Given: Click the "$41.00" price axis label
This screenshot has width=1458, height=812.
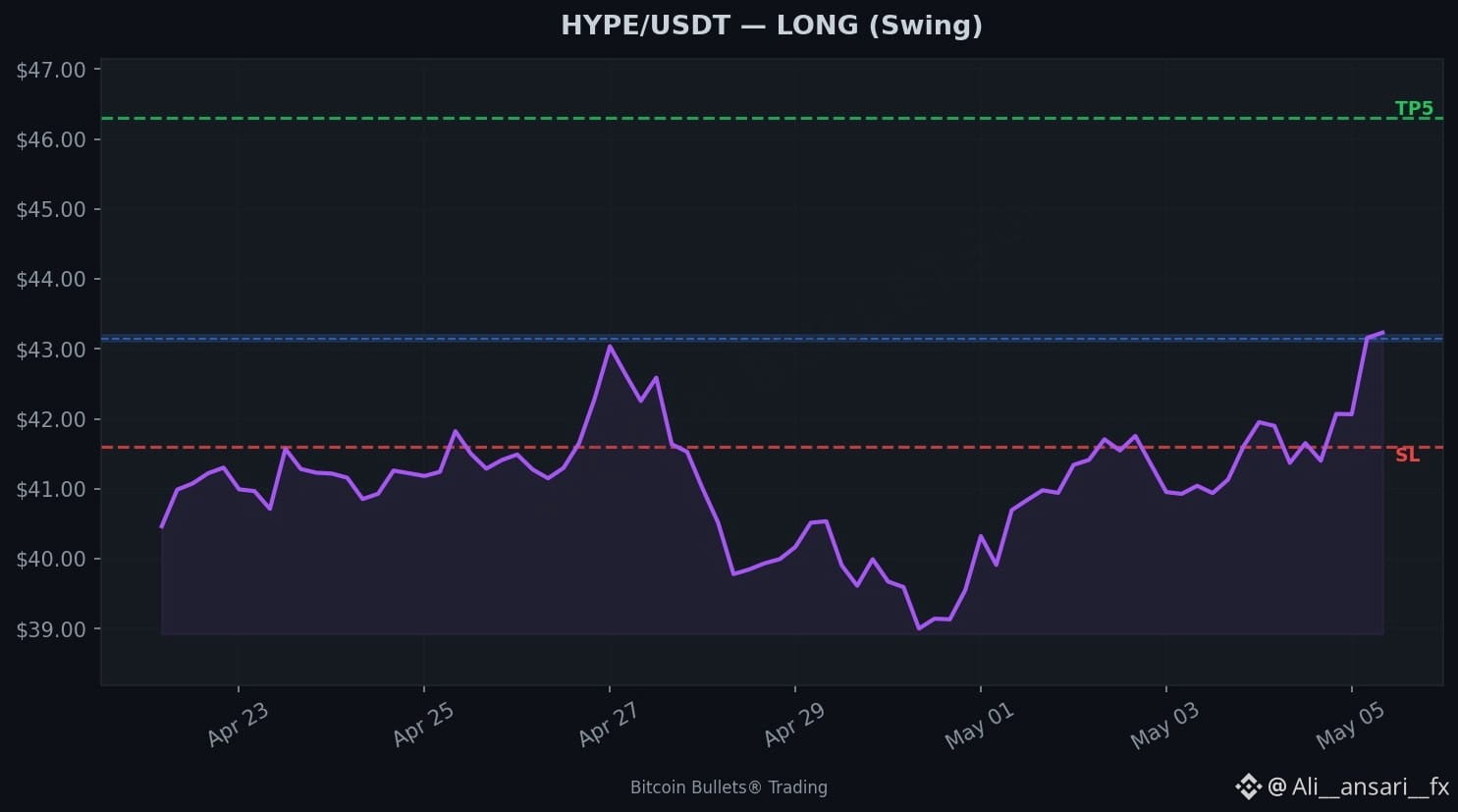Looking at the screenshot, I should pos(51,489).
